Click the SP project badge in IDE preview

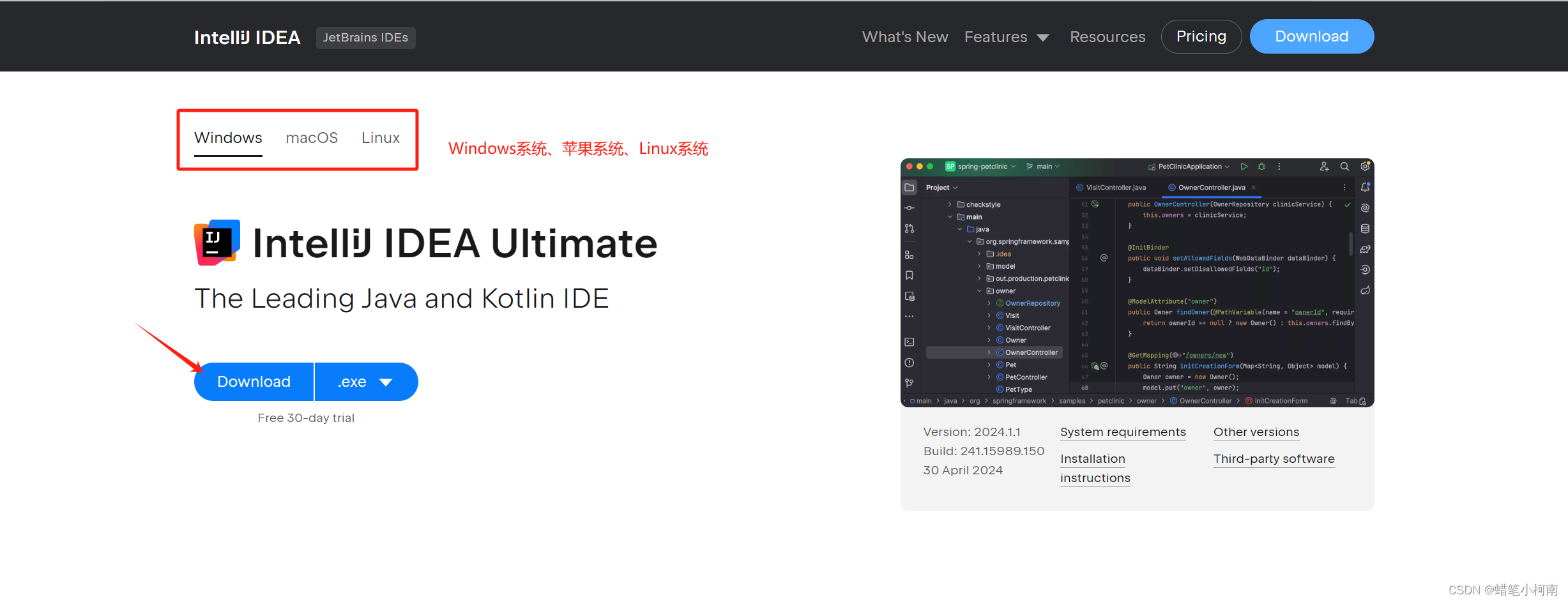click(x=950, y=167)
